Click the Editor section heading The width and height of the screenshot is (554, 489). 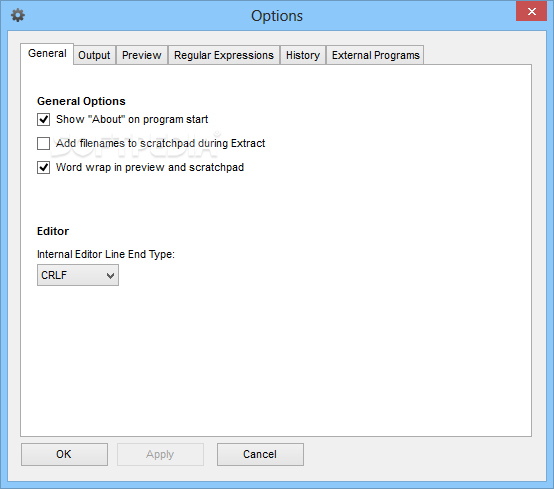coord(53,231)
